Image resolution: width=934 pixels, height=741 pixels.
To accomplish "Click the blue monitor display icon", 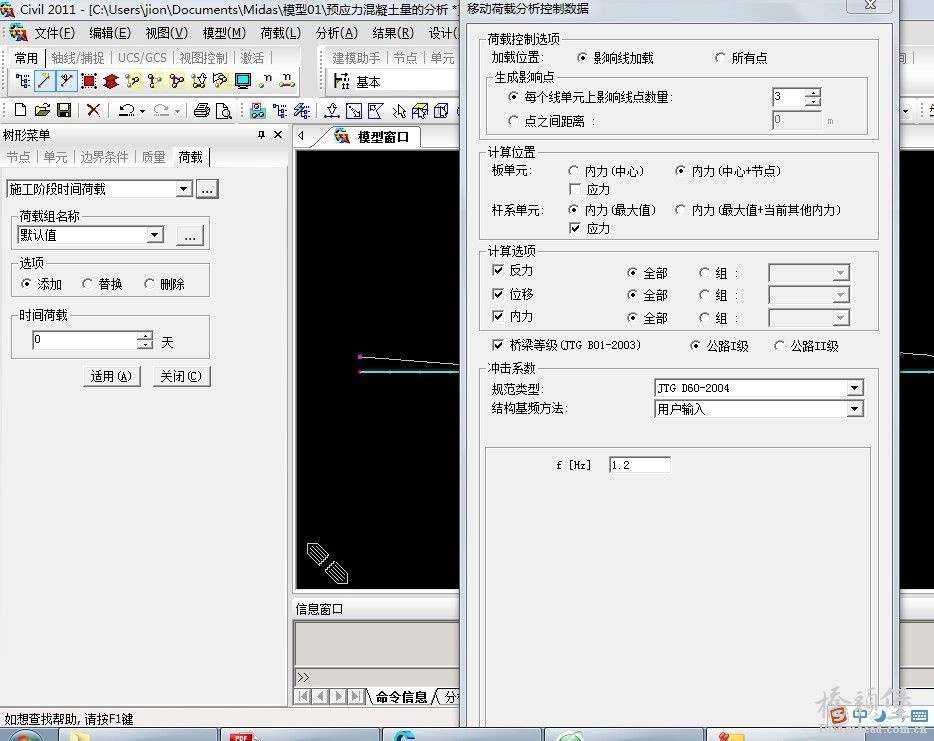I will click(x=242, y=80).
